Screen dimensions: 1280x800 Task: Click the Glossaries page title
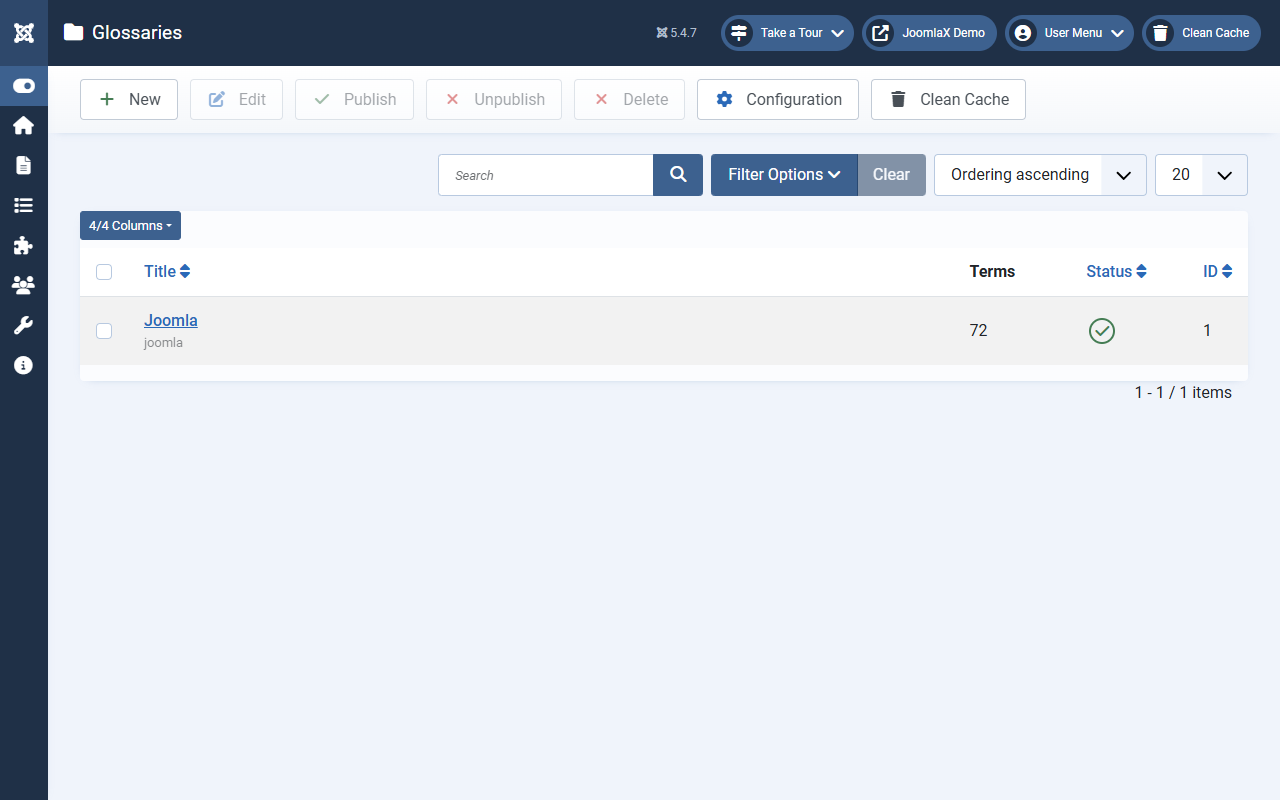coord(137,33)
